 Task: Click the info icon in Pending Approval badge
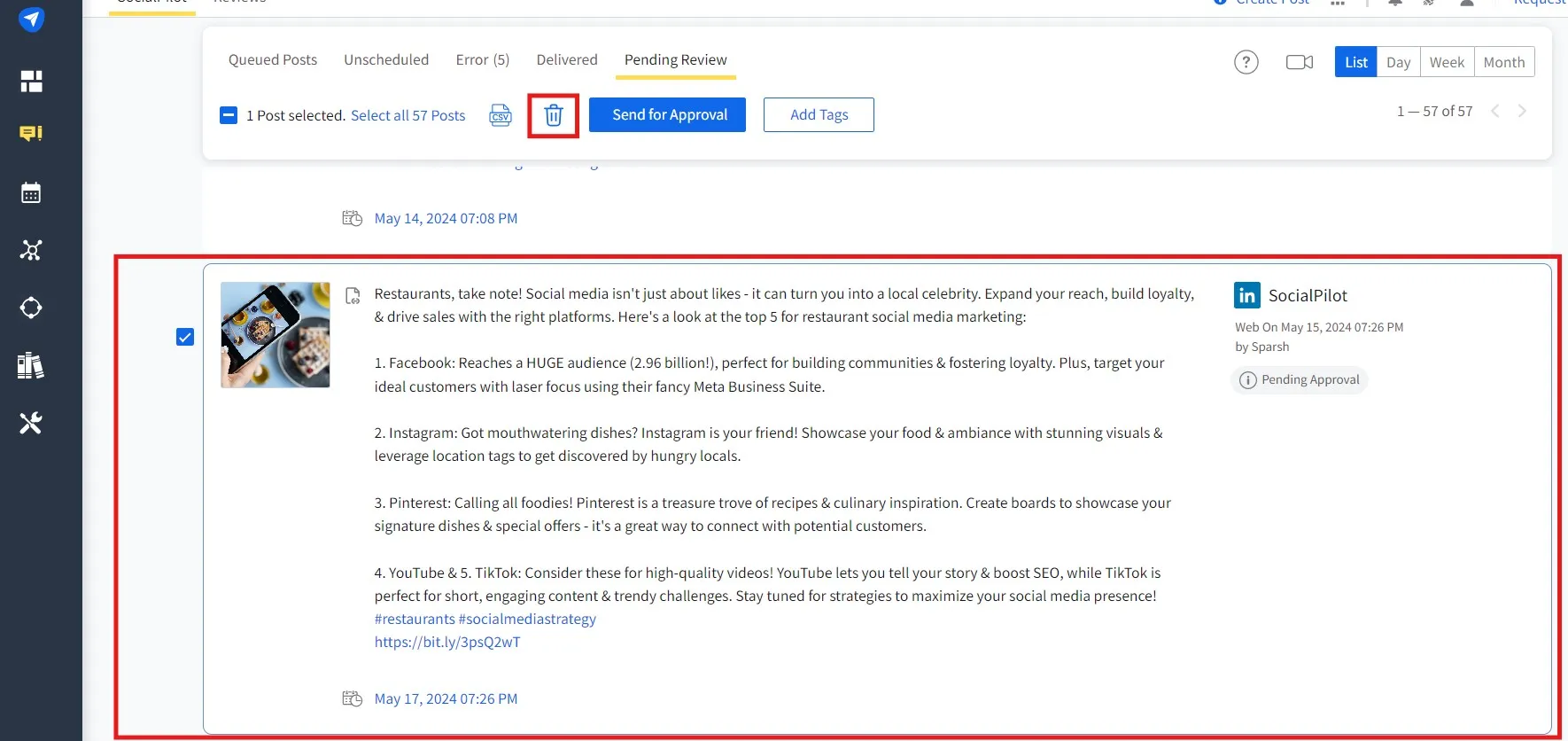[1248, 380]
